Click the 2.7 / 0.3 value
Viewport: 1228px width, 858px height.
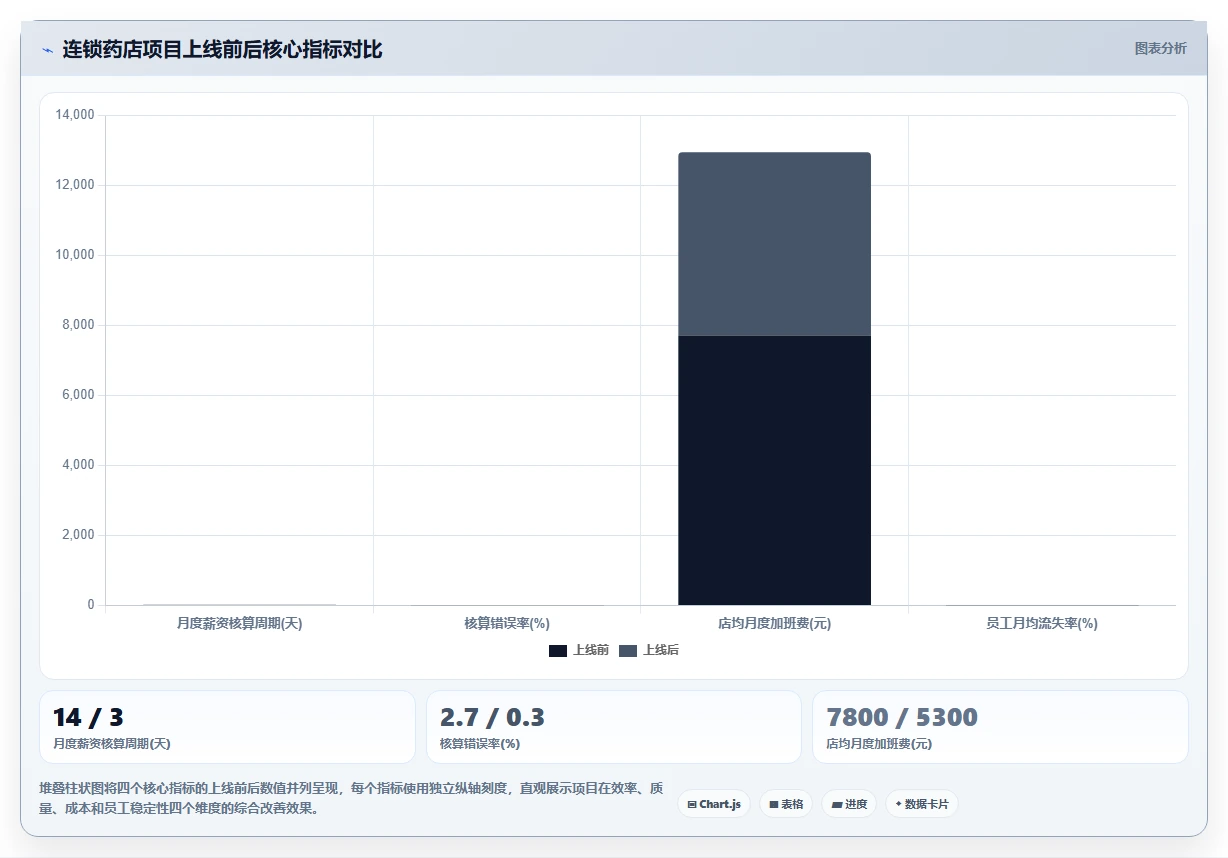[492, 717]
